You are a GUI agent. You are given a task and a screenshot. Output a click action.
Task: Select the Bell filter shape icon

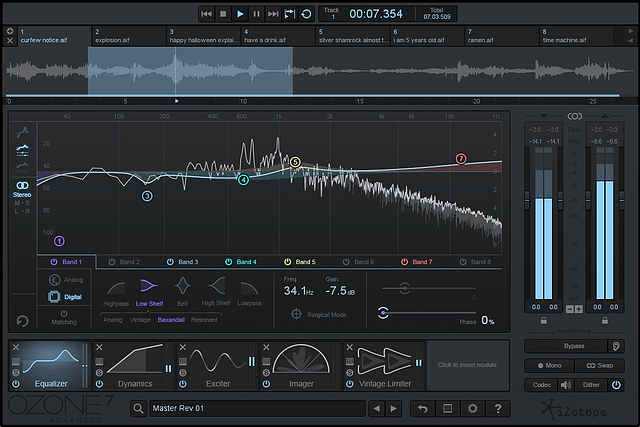click(182, 286)
